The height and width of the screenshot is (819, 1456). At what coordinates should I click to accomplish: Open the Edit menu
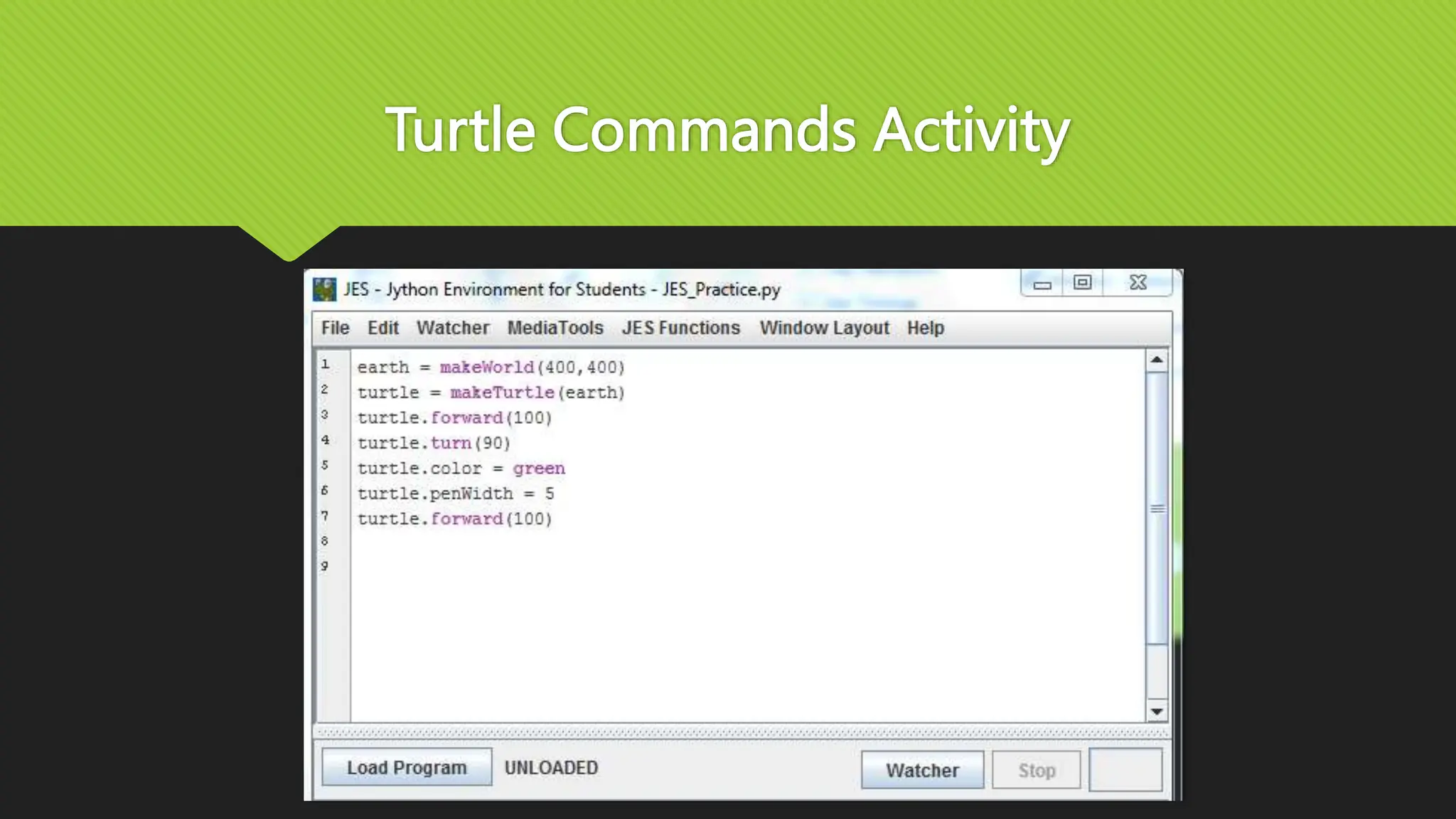click(383, 328)
